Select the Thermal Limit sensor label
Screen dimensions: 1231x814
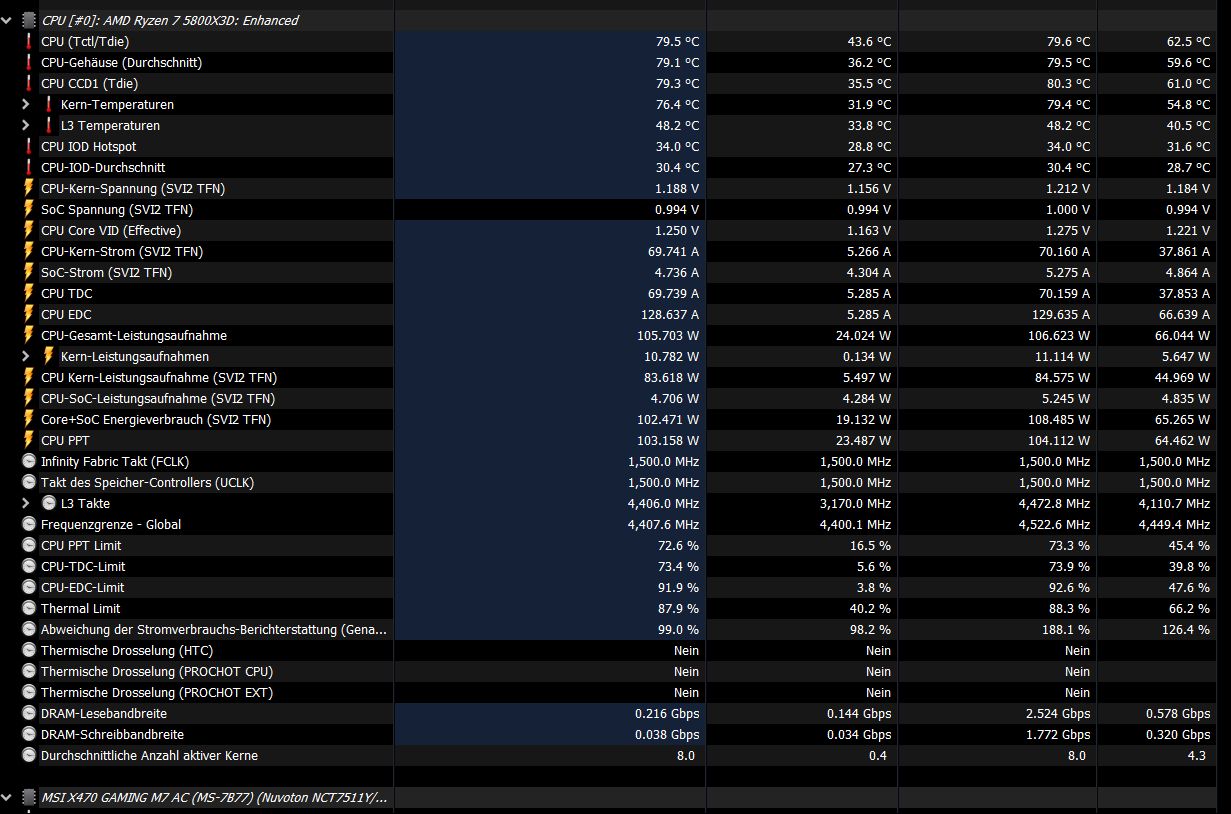point(83,608)
